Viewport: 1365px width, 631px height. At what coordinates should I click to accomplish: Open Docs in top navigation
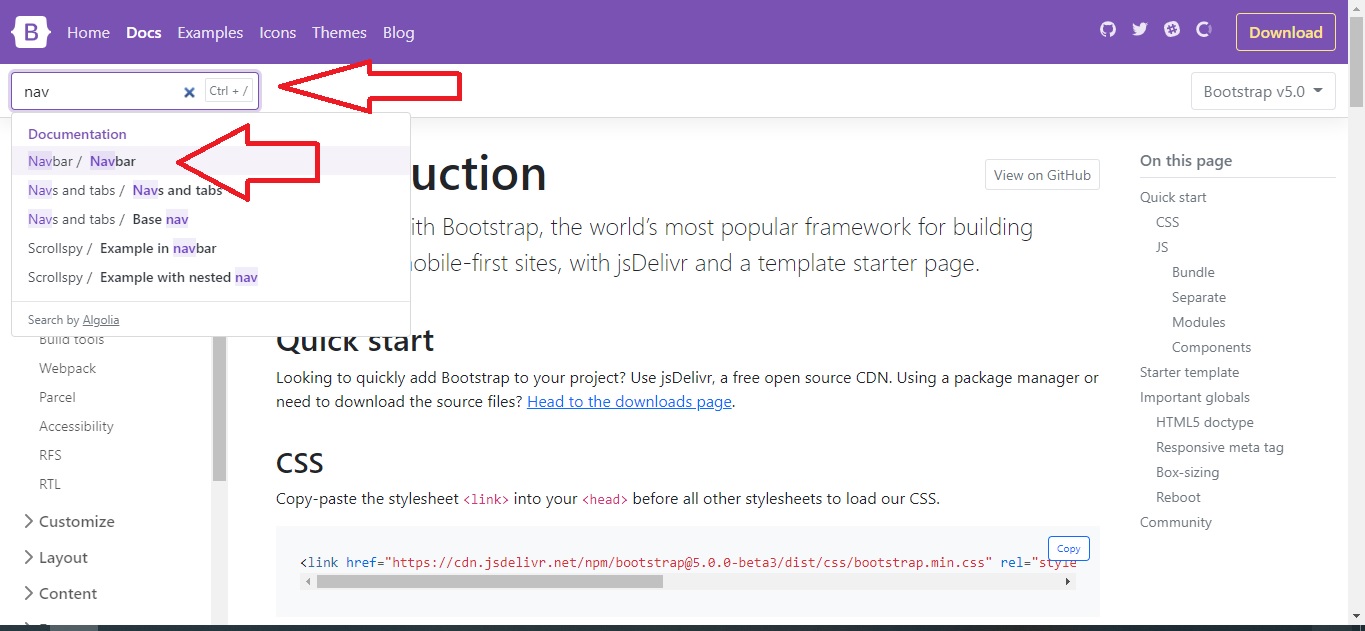click(x=144, y=32)
